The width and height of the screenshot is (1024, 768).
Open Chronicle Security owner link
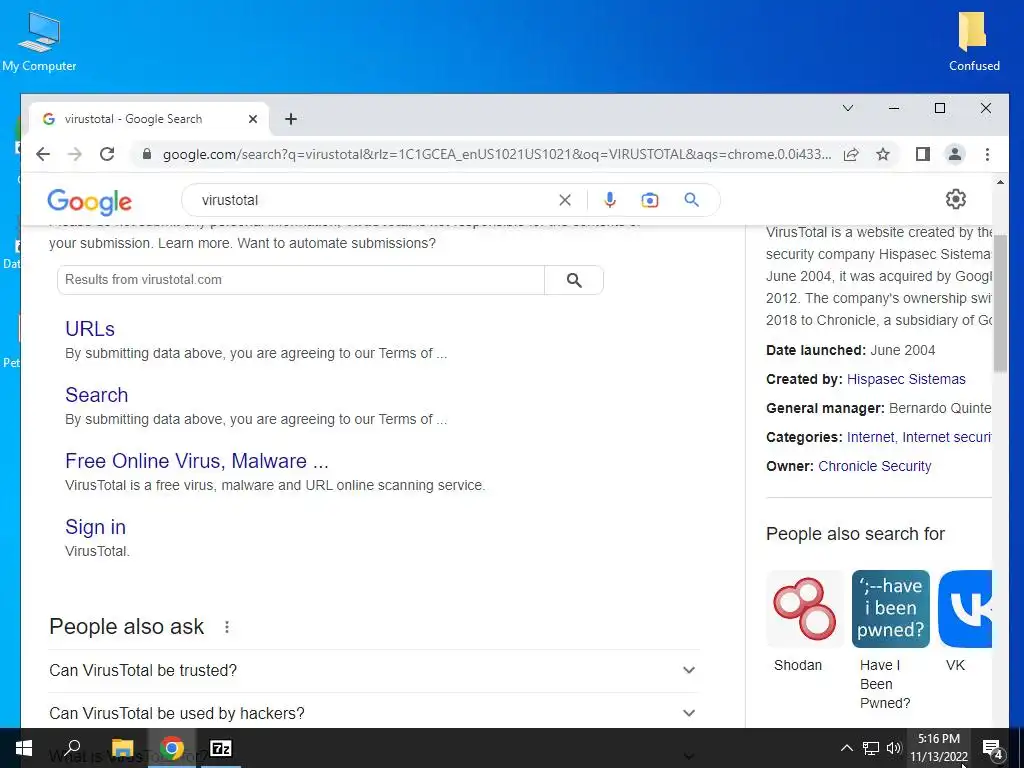pyautogui.click(x=874, y=466)
